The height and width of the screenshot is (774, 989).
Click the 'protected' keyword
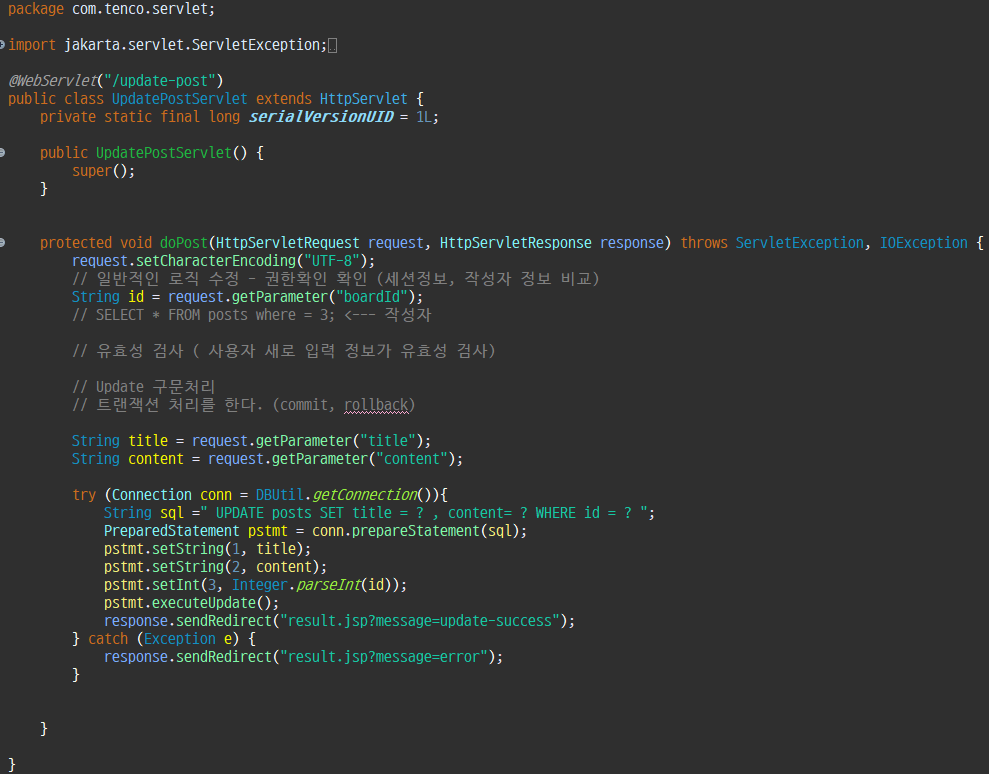pyautogui.click(x=76, y=243)
